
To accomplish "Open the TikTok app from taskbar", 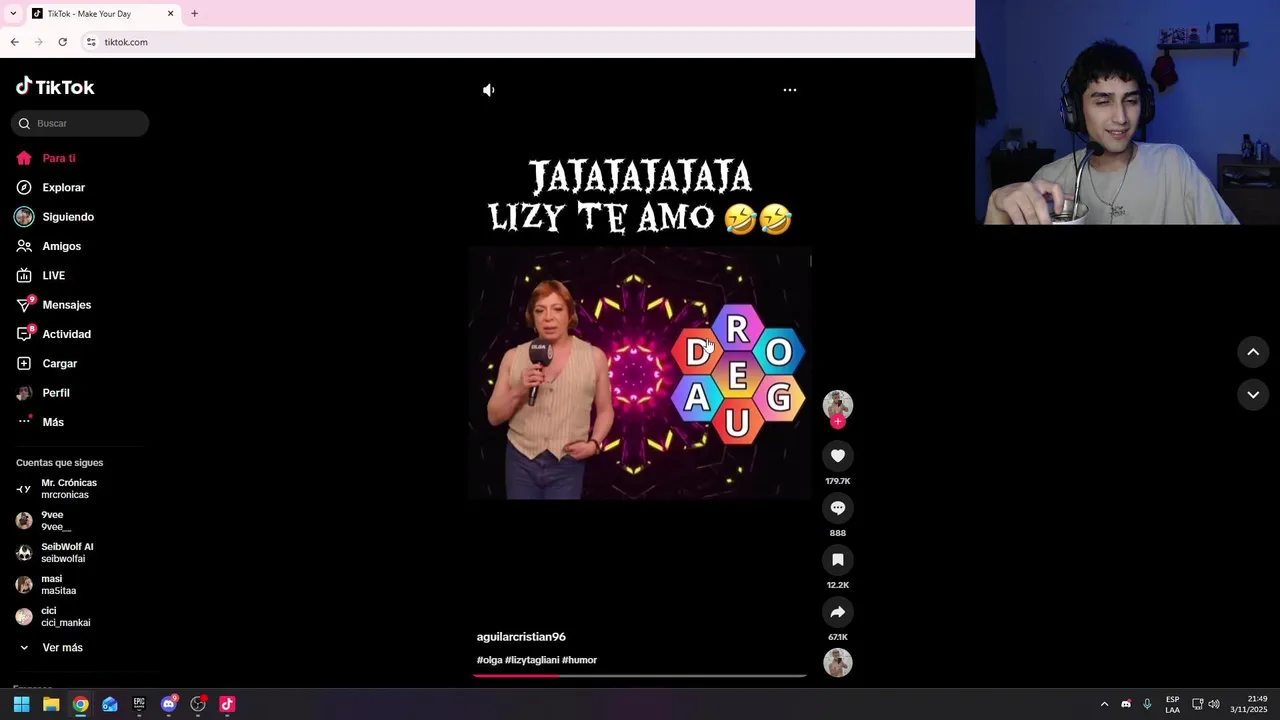I will pyautogui.click(x=227, y=704).
